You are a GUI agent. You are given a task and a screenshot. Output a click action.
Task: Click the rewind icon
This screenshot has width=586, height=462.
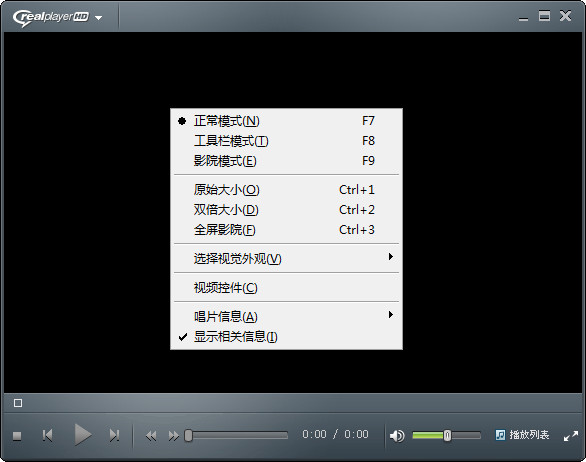click(x=151, y=436)
